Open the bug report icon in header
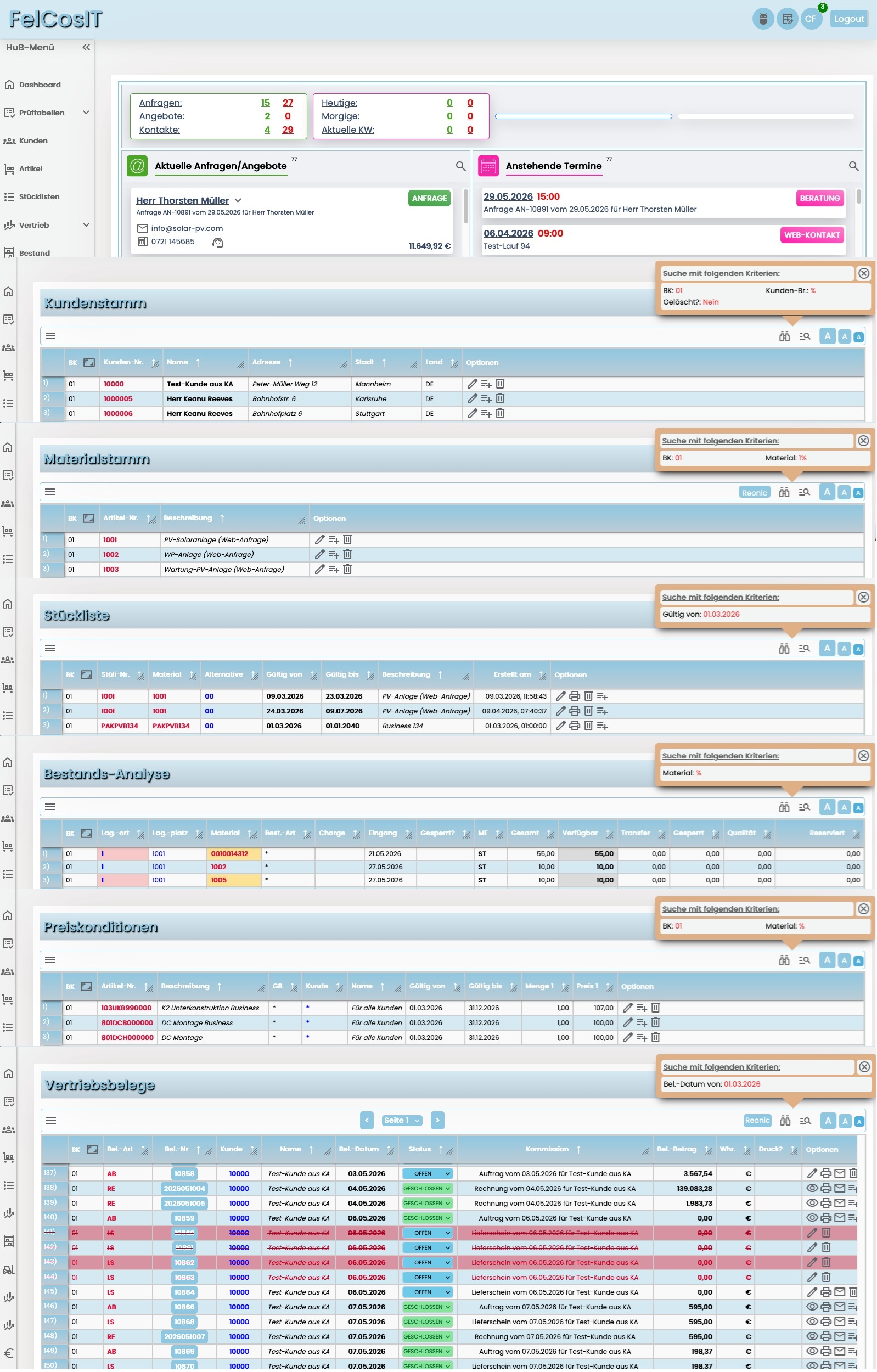Viewport: 877px width, 1372px height. [762, 19]
